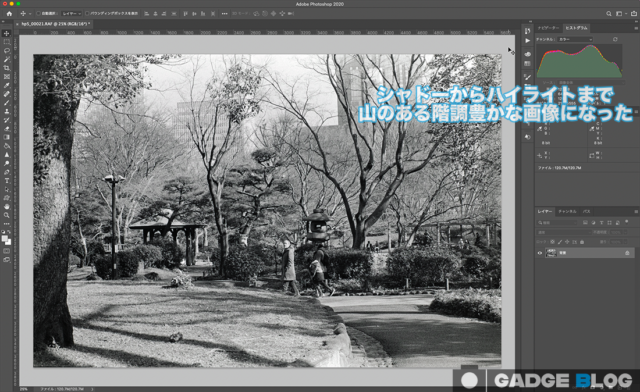
Task: Select the Eyedropper tool
Action: [x=7, y=85]
